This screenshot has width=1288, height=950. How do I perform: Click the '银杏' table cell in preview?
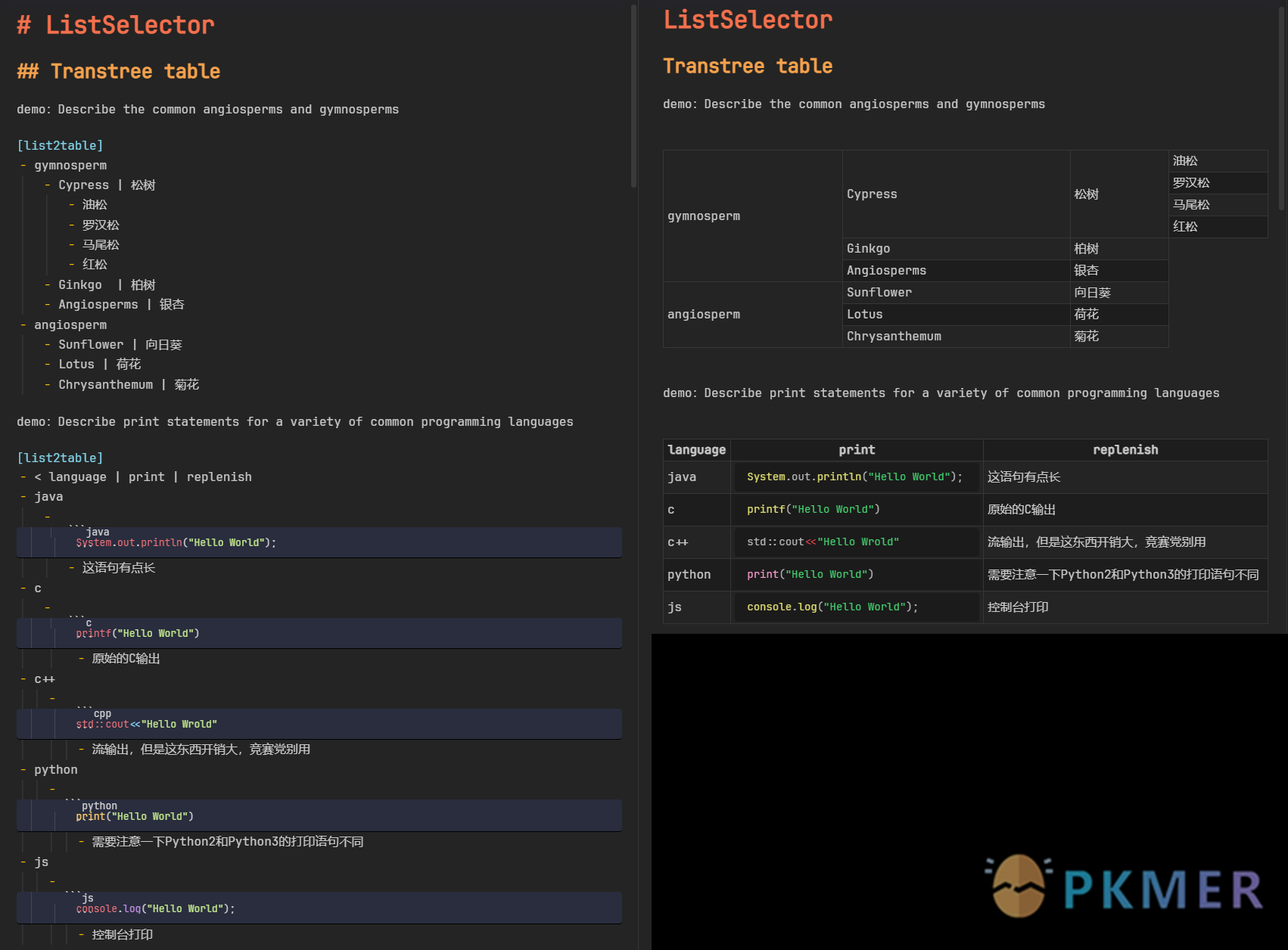(x=1119, y=270)
